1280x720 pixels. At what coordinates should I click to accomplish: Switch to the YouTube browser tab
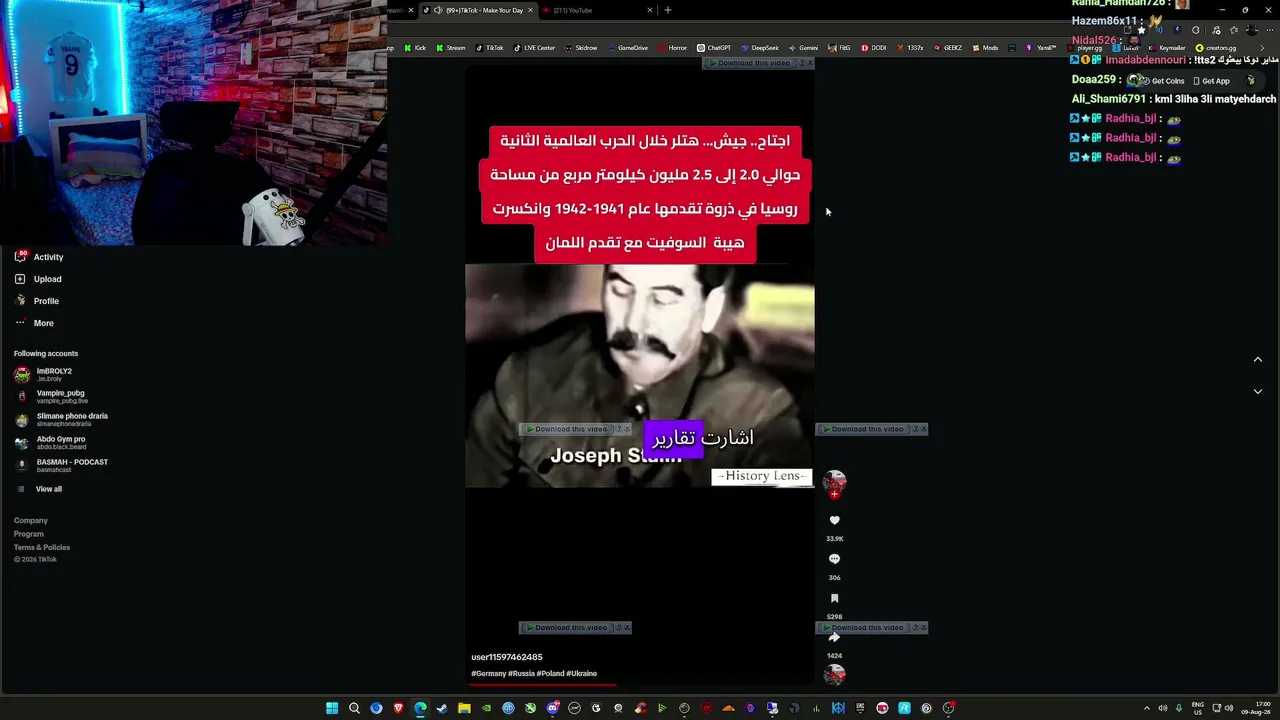(x=598, y=10)
